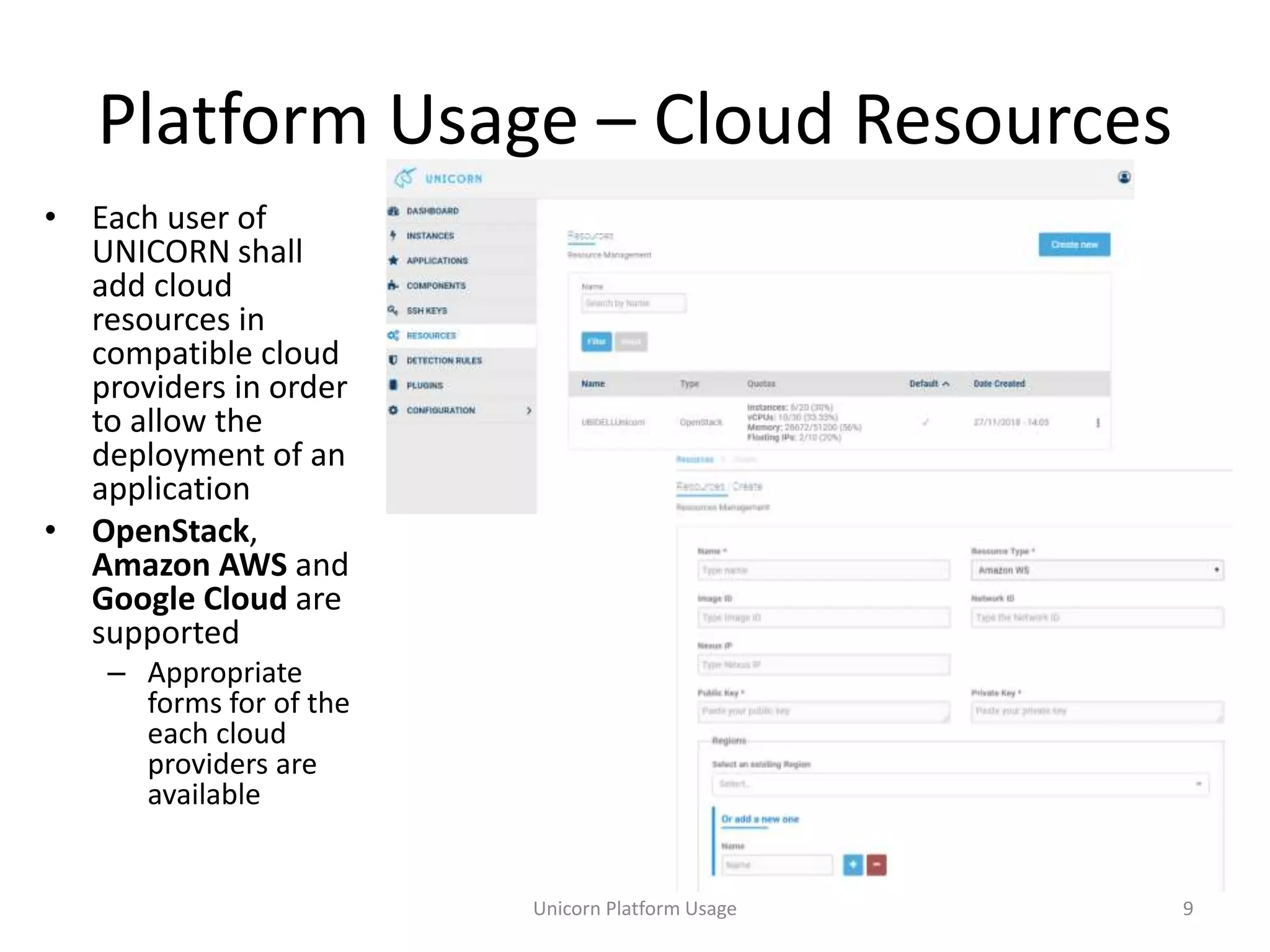Click the Resources gears icon

pos(393,335)
